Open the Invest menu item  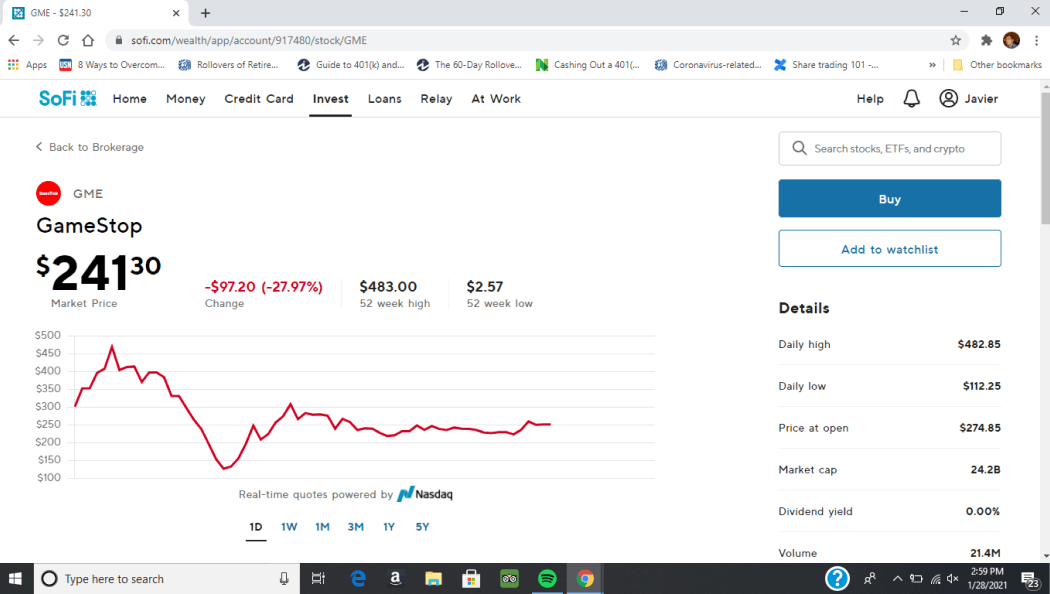(330, 99)
